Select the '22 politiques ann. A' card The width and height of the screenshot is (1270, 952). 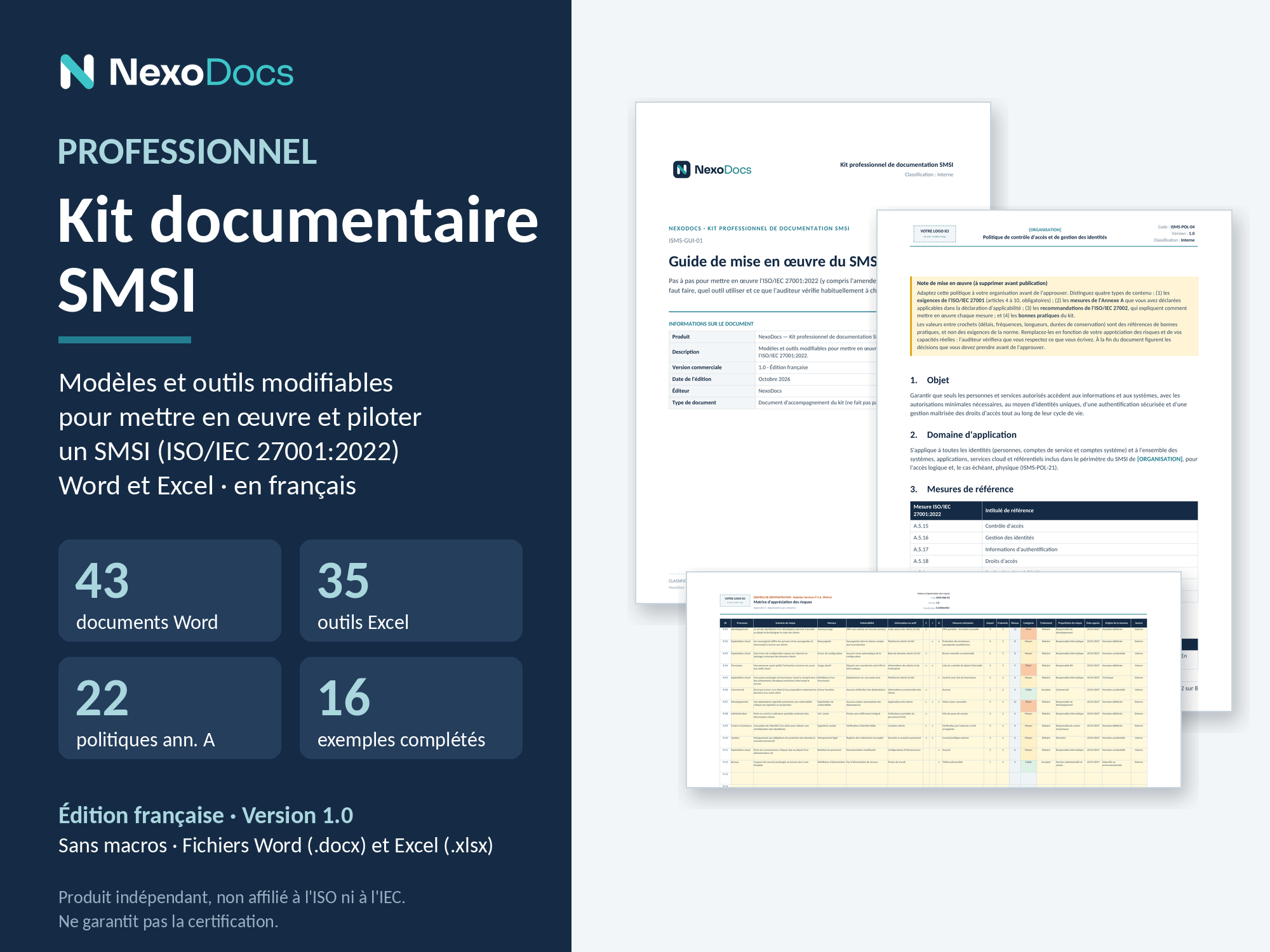tap(170, 708)
